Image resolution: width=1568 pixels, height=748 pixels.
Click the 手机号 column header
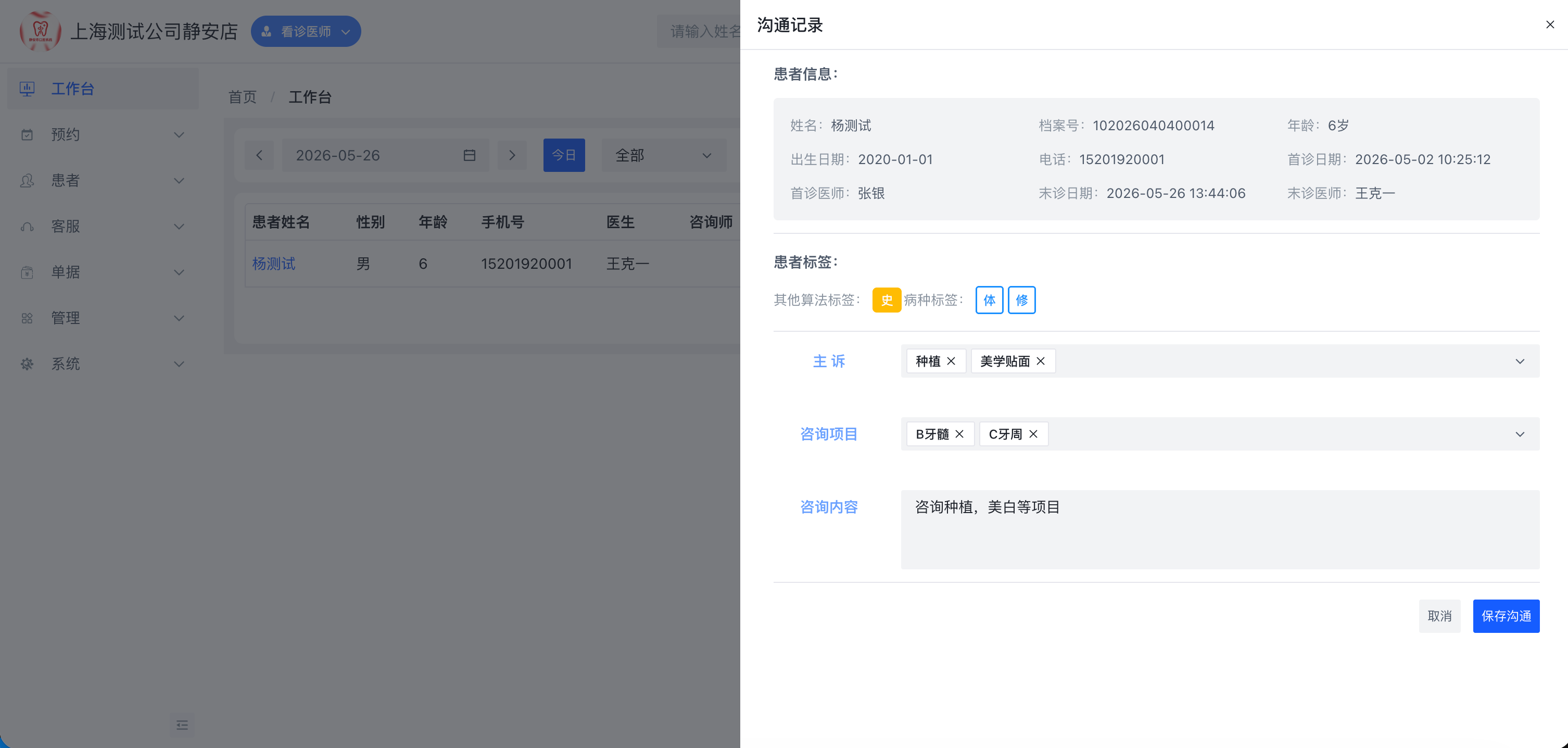(x=503, y=222)
